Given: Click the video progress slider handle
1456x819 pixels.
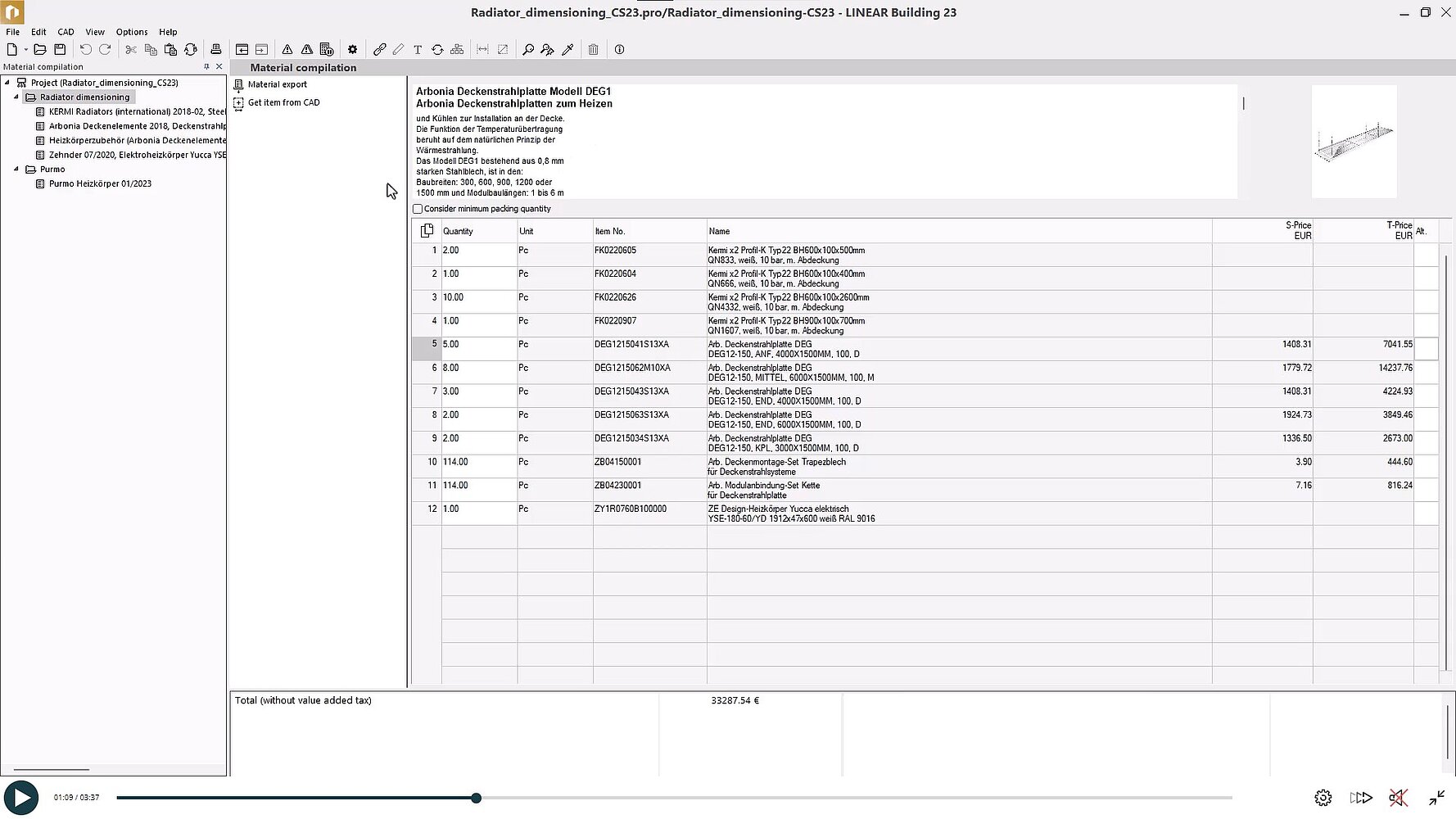Looking at the screenshot, I should [x=476, y=798].
